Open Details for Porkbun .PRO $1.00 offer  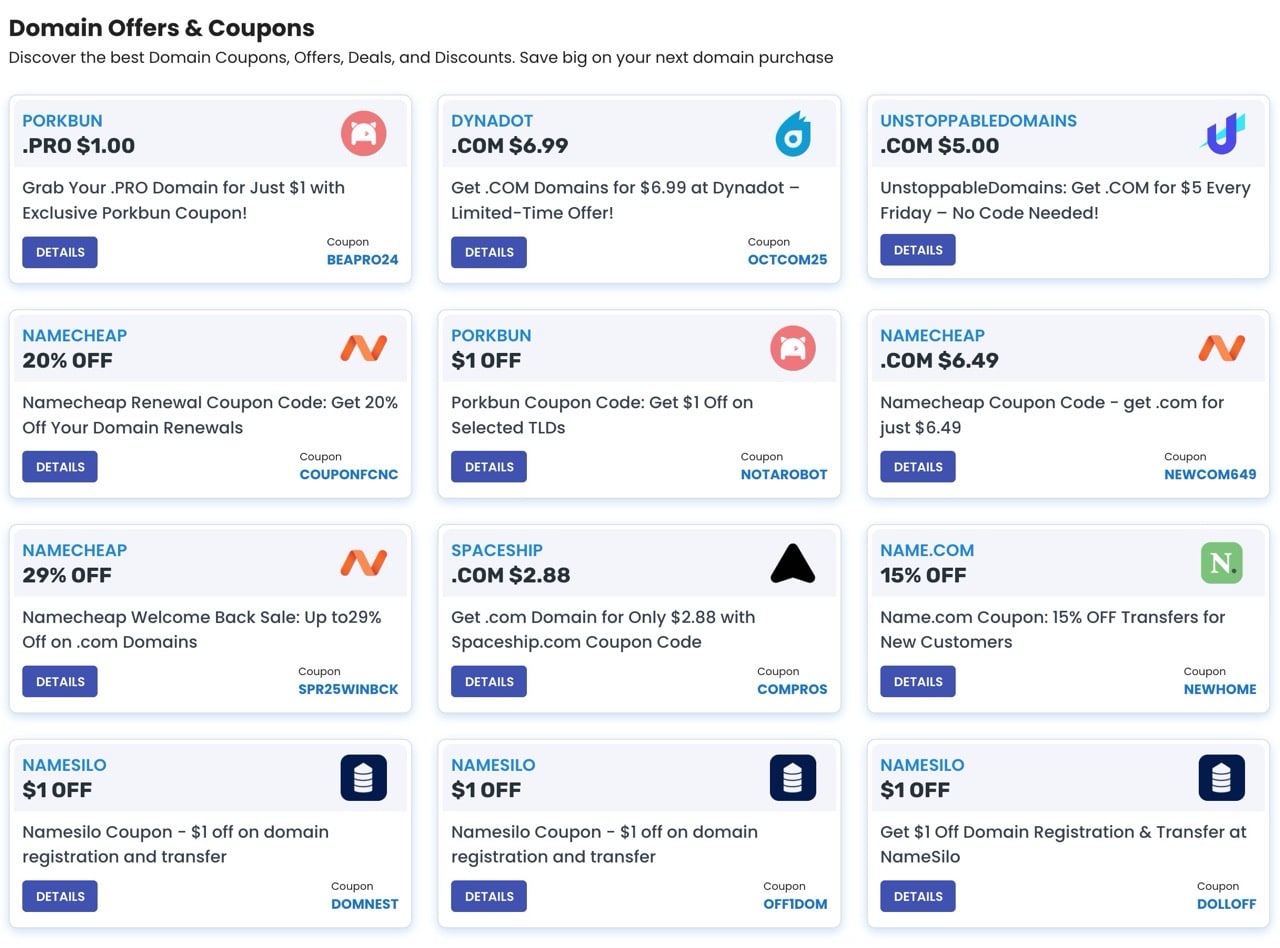pos(60,252)
